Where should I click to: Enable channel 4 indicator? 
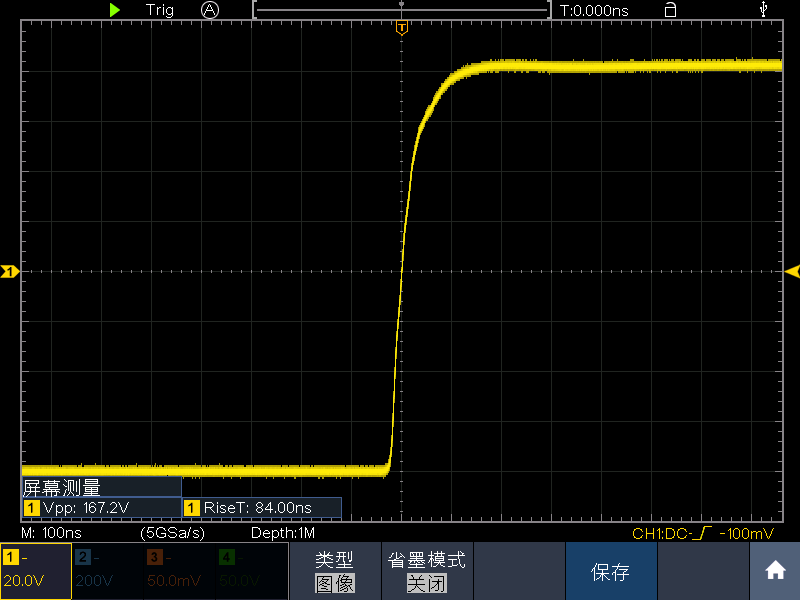click(250, 571)
